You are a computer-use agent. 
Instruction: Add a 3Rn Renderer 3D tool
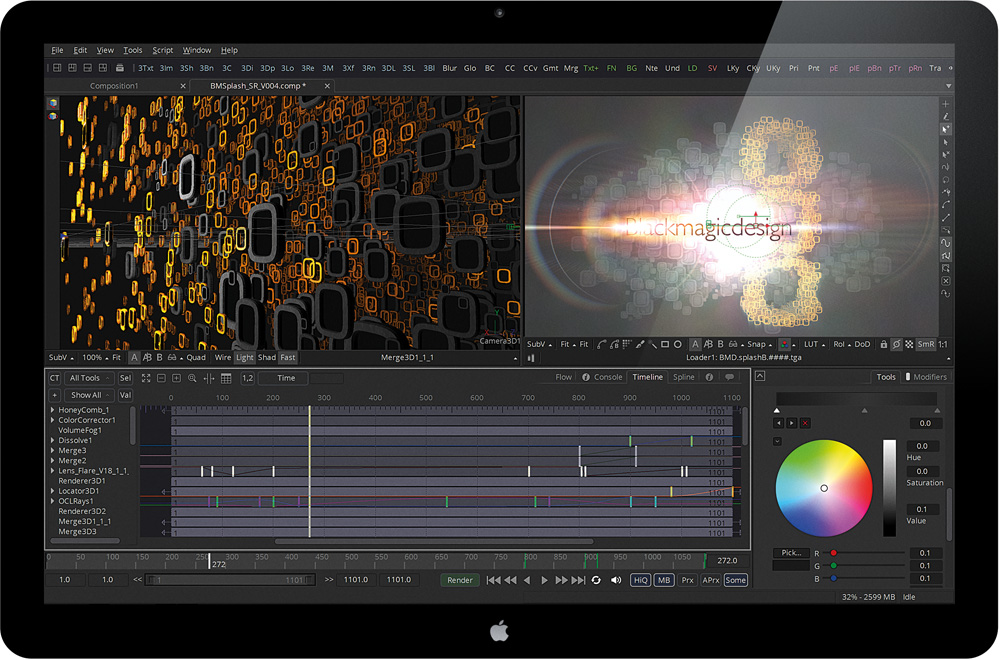tap(369, 68)
